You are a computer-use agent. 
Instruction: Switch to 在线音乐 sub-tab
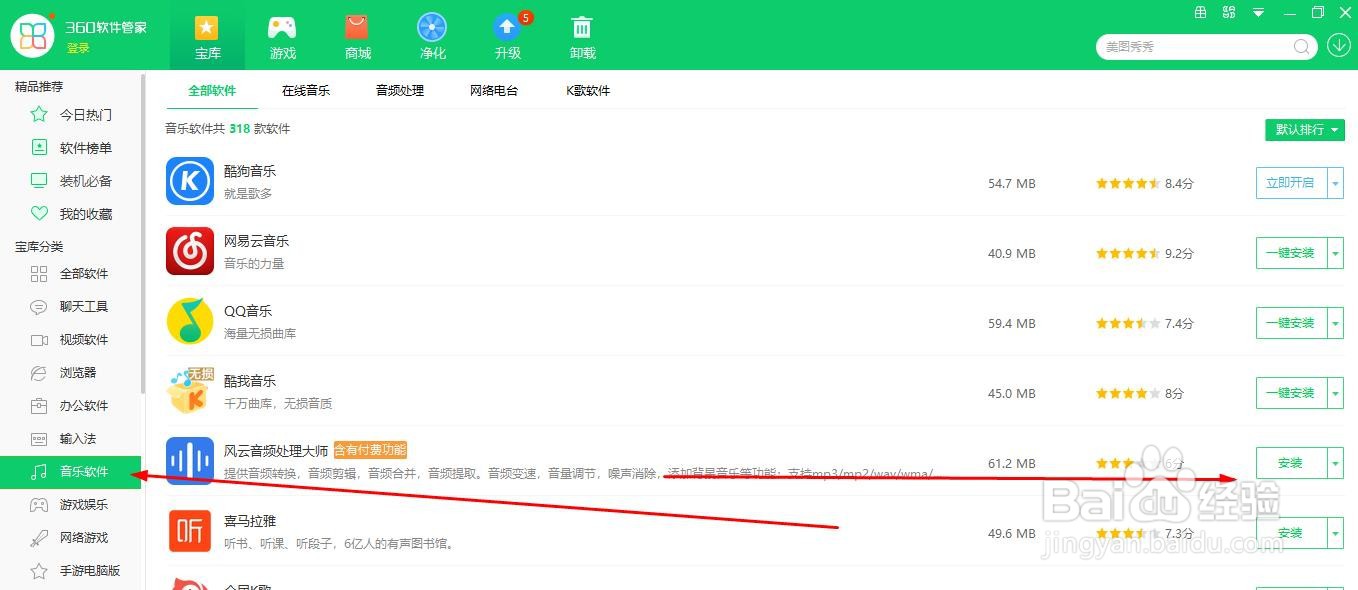pyautogui.click(x=306, y=91)
